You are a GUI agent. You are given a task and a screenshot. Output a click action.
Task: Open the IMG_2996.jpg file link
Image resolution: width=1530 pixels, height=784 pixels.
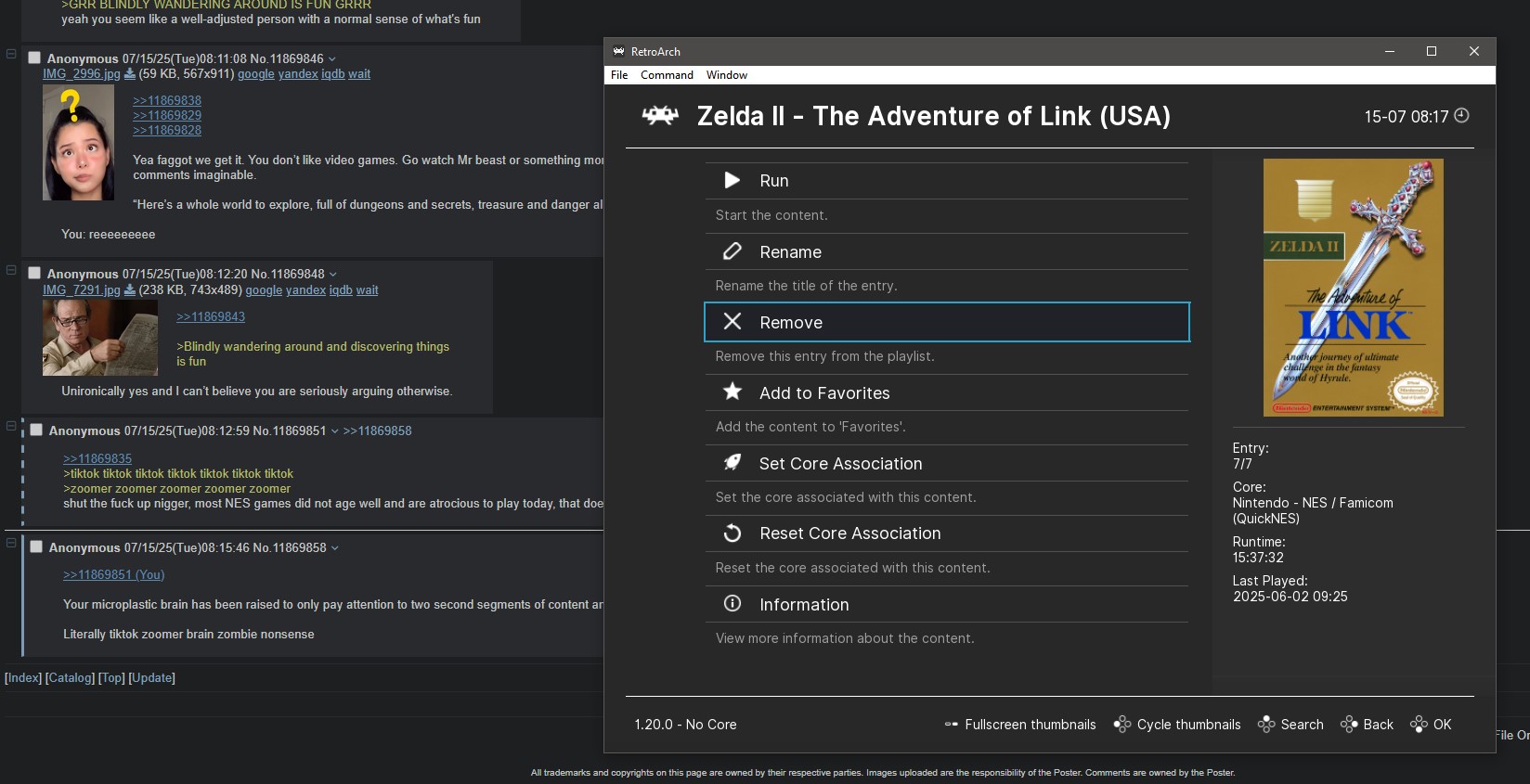(82, 74)
